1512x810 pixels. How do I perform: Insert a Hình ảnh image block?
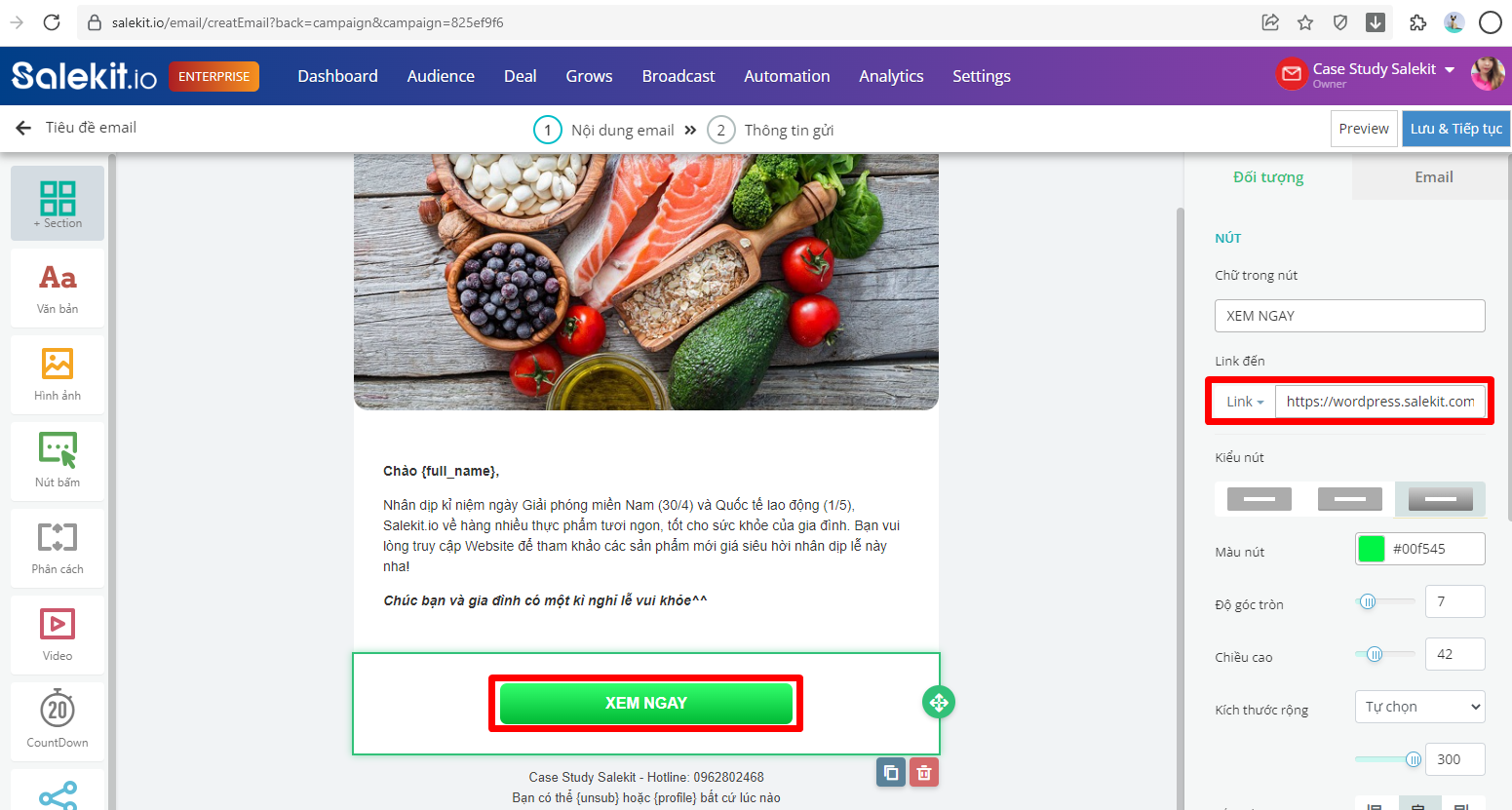[58, 374]
